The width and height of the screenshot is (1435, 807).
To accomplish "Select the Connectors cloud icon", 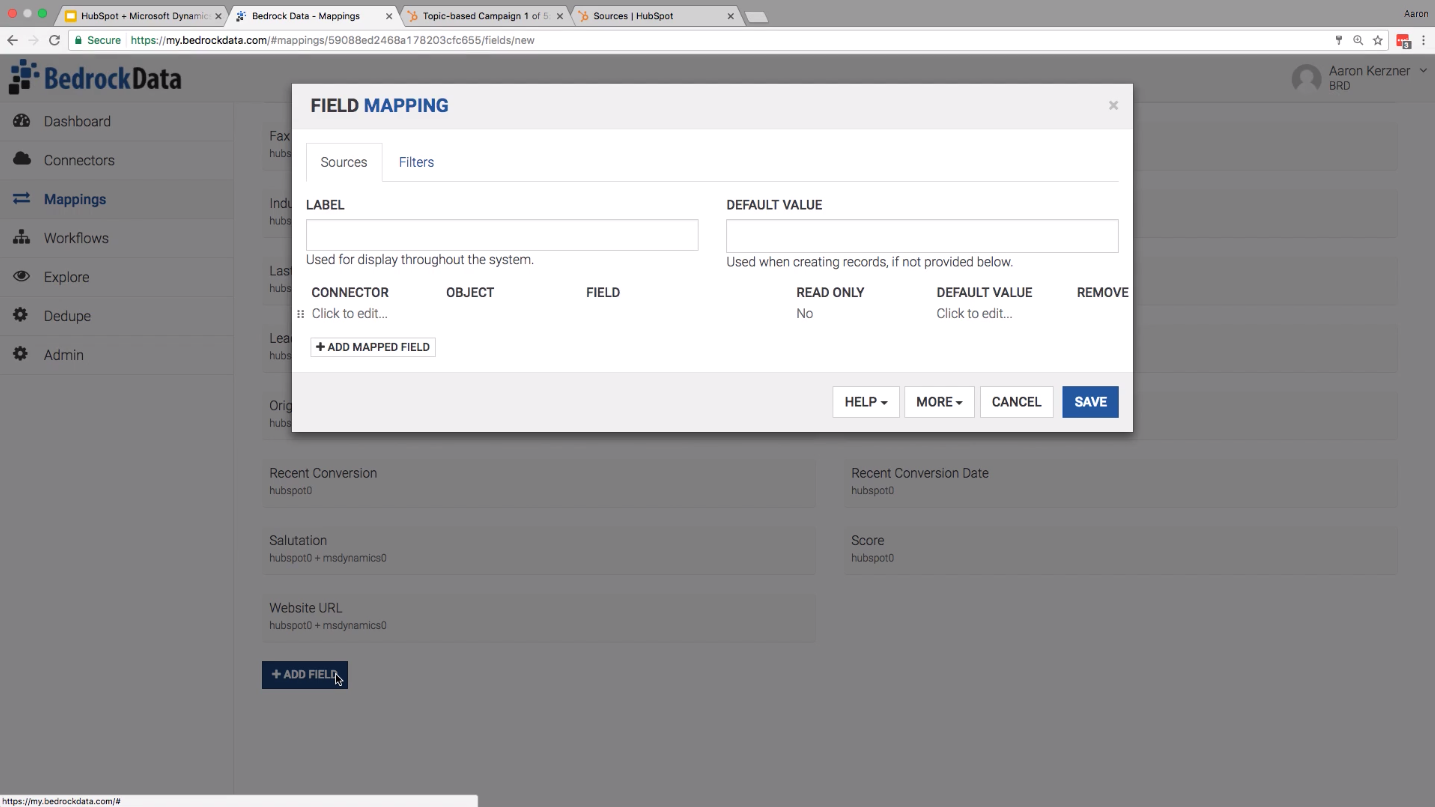I will [x=21, y=160].
